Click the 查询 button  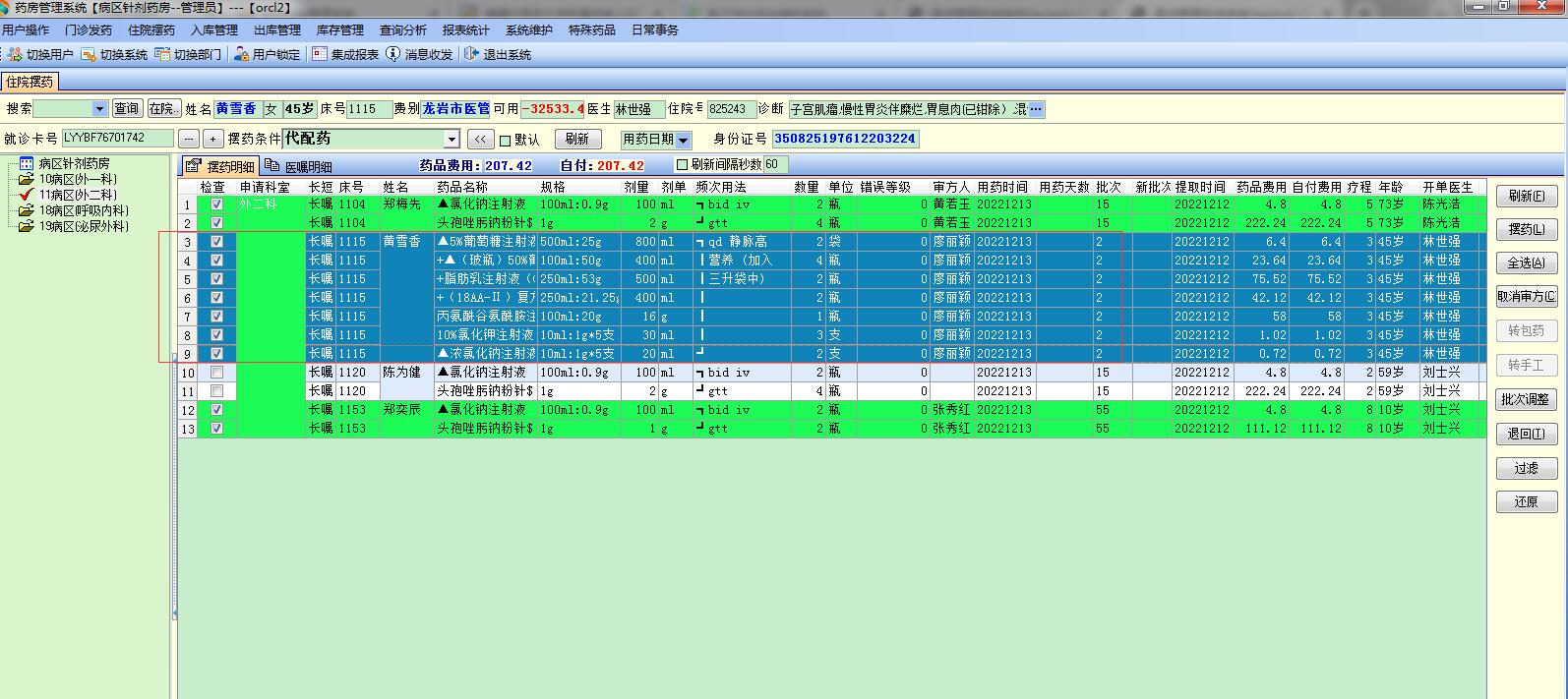127,109
